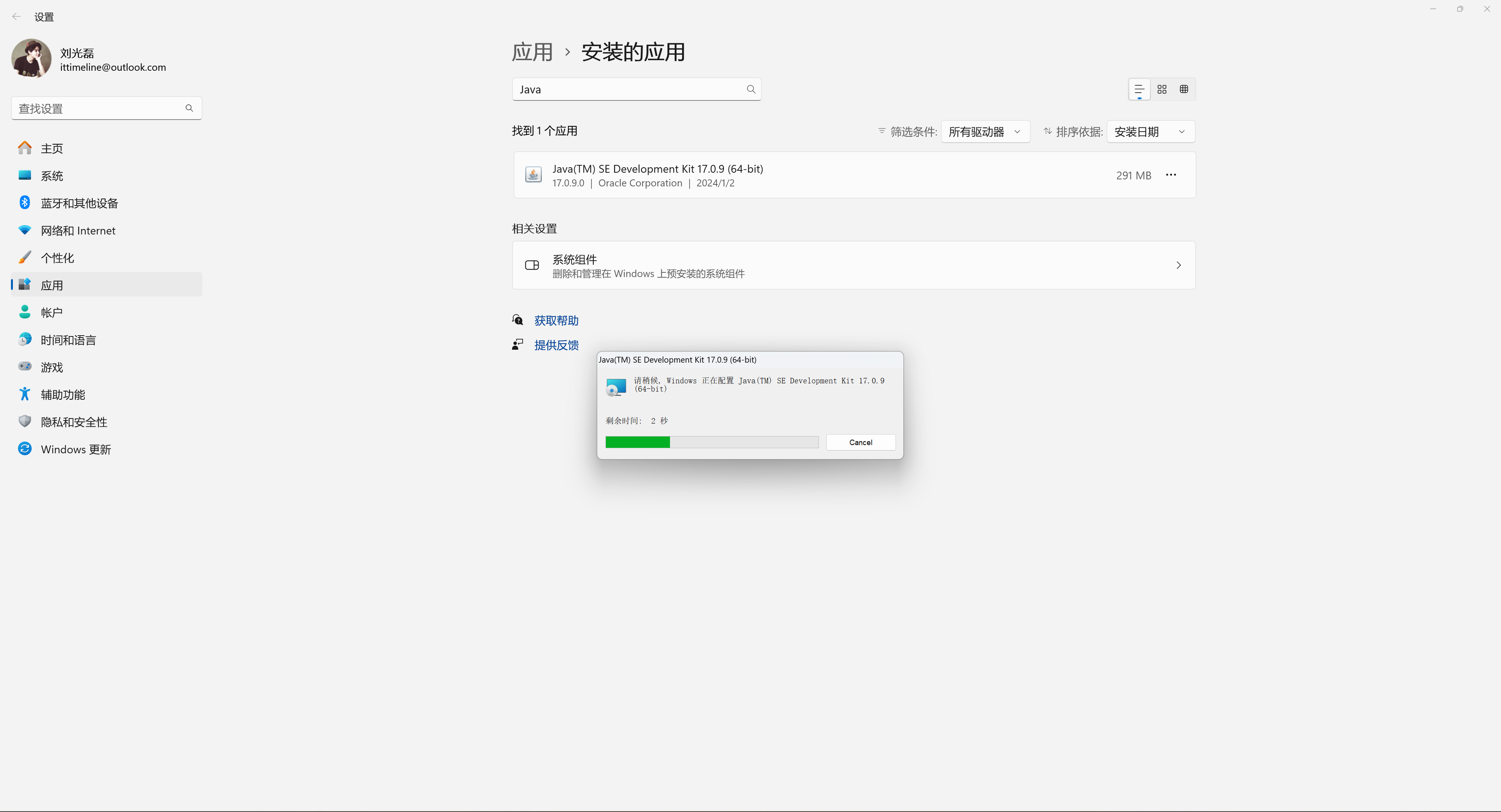Open 蓝牙和其他设备 settings

[107, 203]
